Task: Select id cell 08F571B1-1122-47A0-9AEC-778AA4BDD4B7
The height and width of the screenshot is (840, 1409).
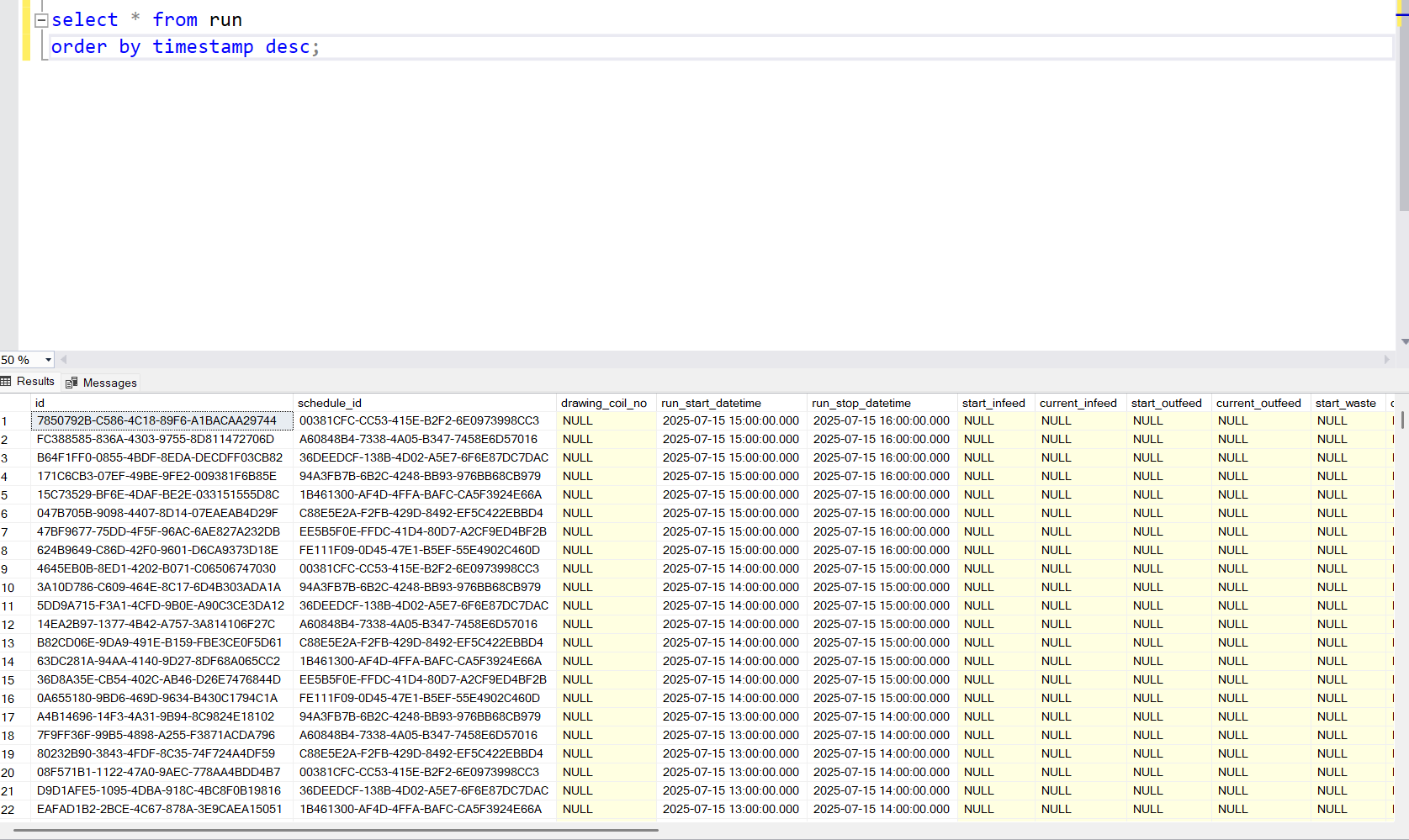Action: pos(162,773)
